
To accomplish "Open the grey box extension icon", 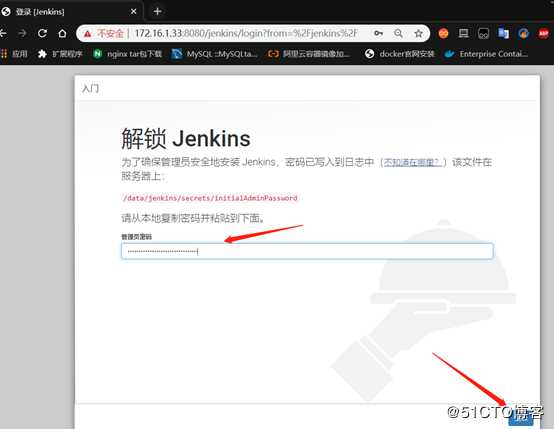I will coord(483,34).
